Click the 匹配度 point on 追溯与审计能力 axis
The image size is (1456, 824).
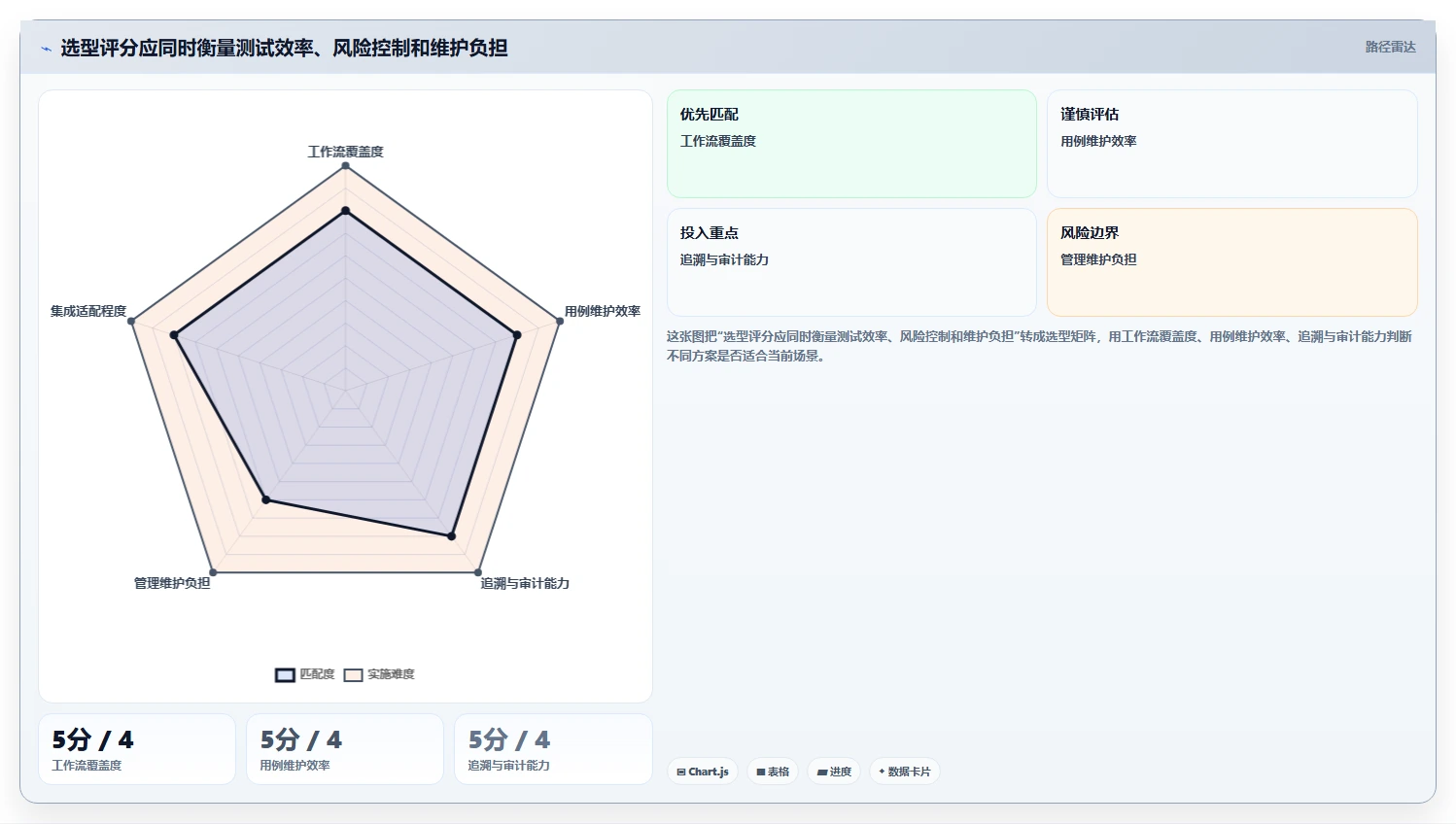coord(451,535)
